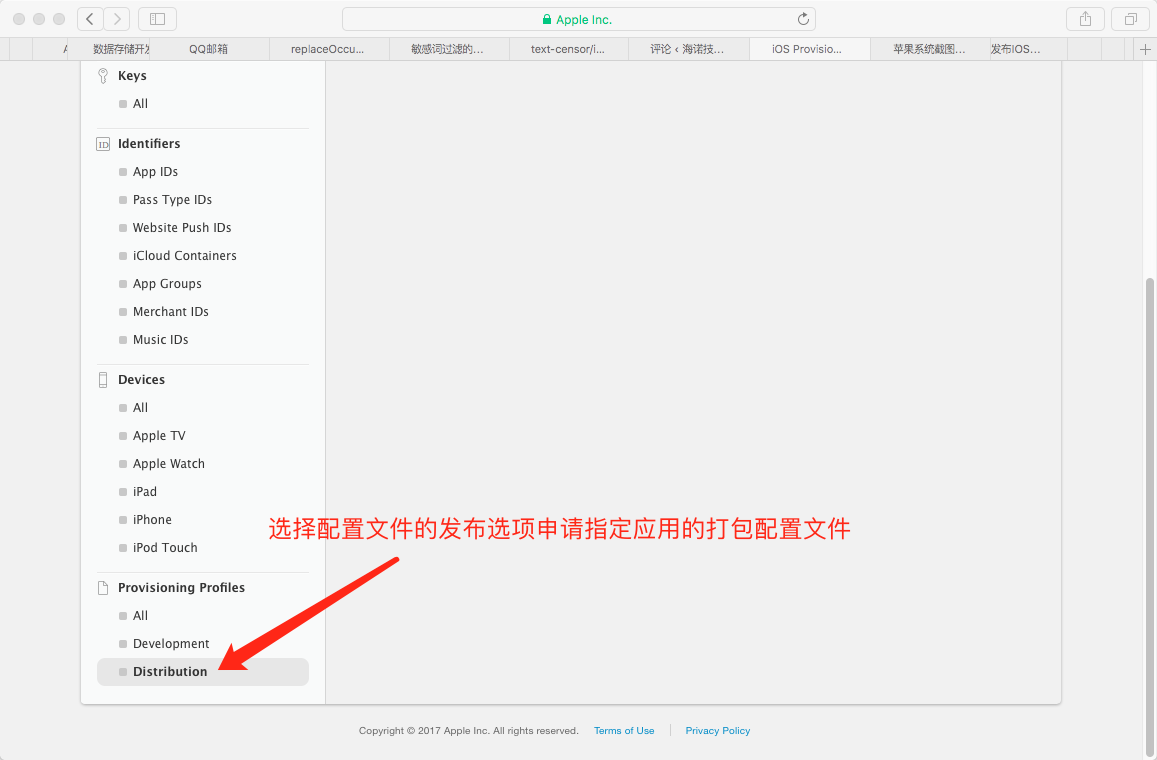Show Apple Watch devices
This screenshot has width=1157, height=760.
(168, 463)
